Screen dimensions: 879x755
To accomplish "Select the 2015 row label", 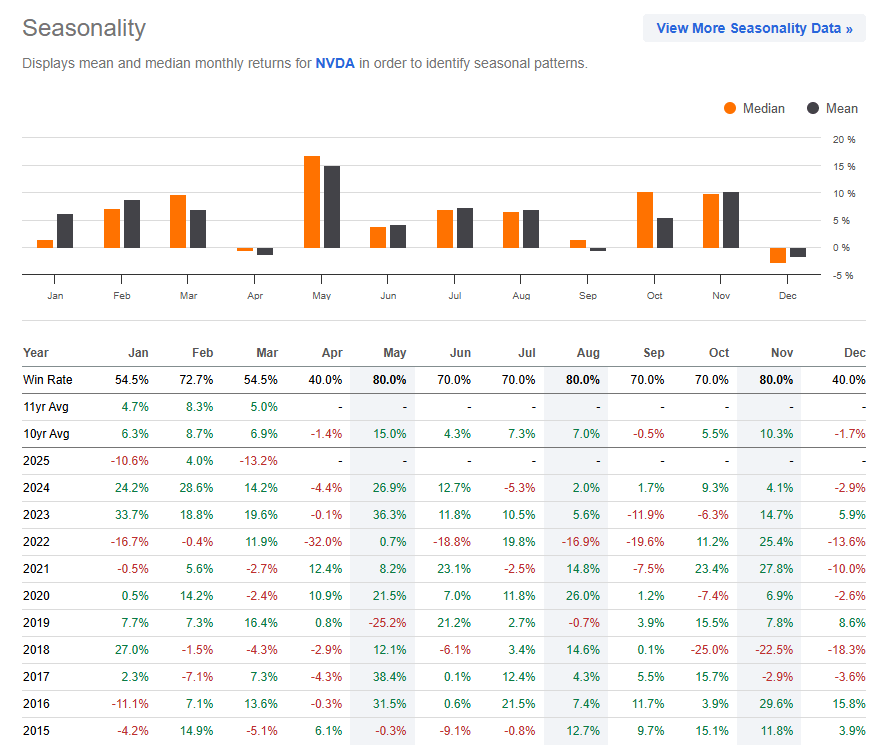I will [34, 731].
